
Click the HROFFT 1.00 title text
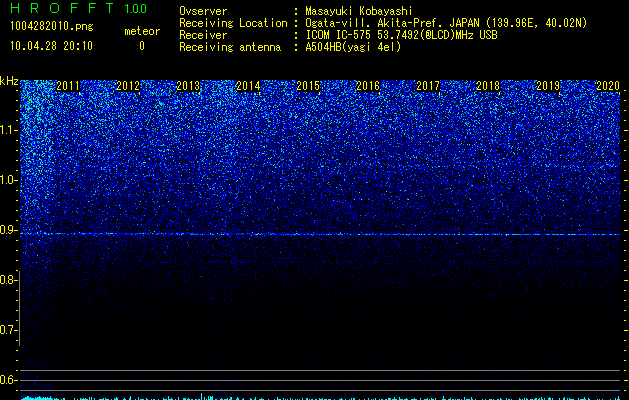point(78,8)
